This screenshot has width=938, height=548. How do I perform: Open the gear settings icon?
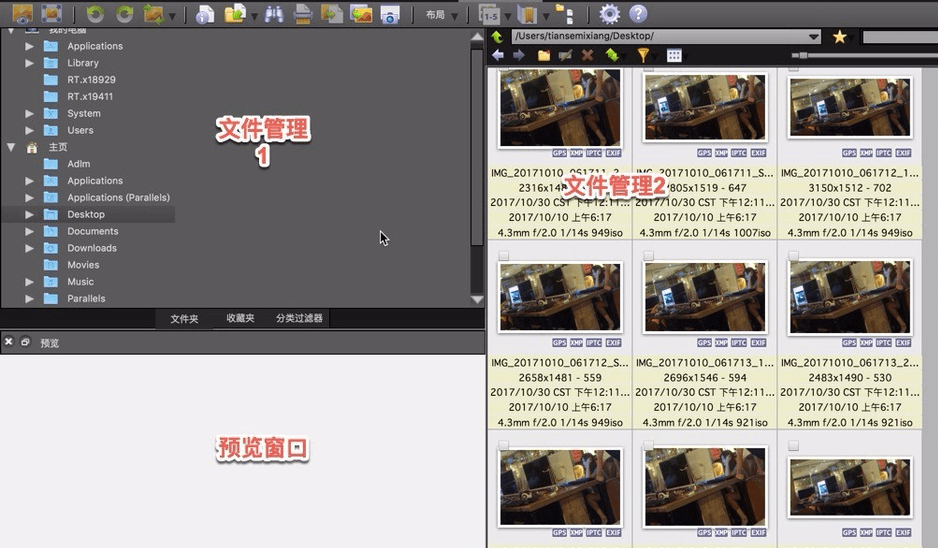click(610, 14)
